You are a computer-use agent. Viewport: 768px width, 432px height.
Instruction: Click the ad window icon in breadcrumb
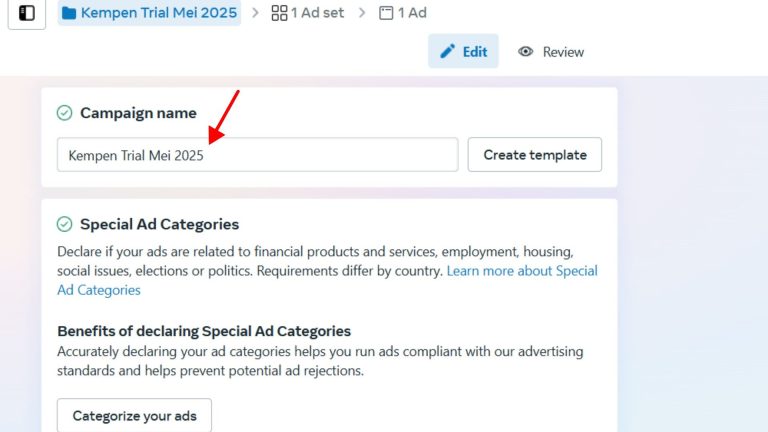pos(386,13)
